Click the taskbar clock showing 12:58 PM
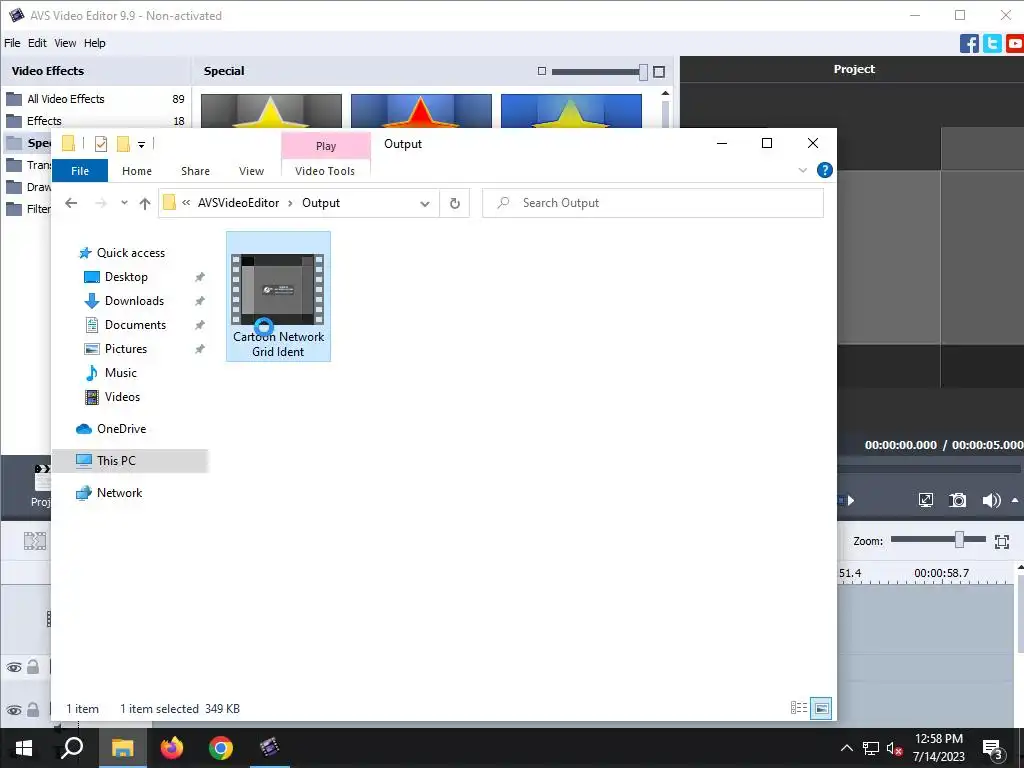1024x768 pixels. tap(938, 748)
